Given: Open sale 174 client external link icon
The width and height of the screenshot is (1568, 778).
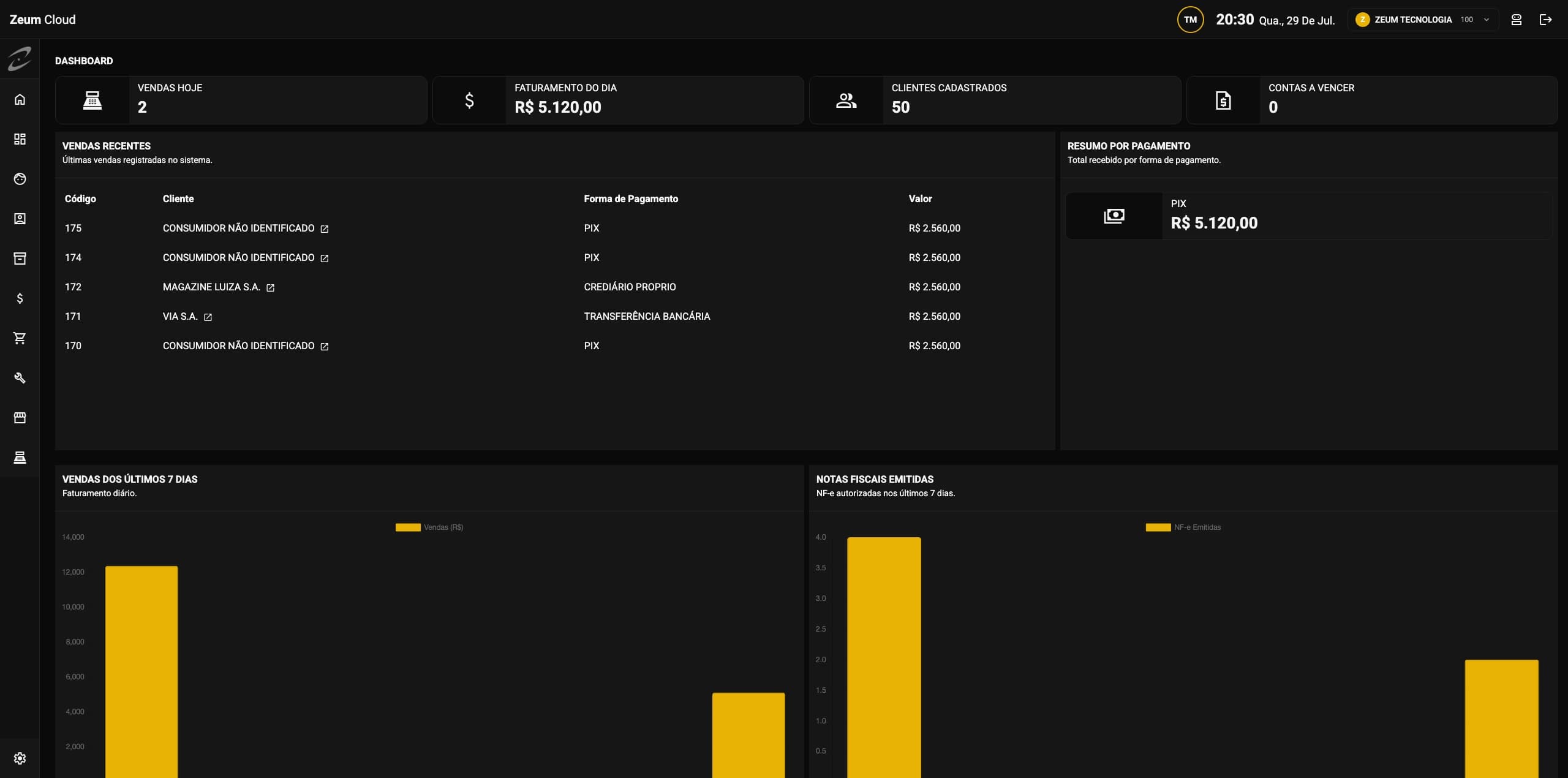Looking at the screenshot, I should tap(325, 259).
